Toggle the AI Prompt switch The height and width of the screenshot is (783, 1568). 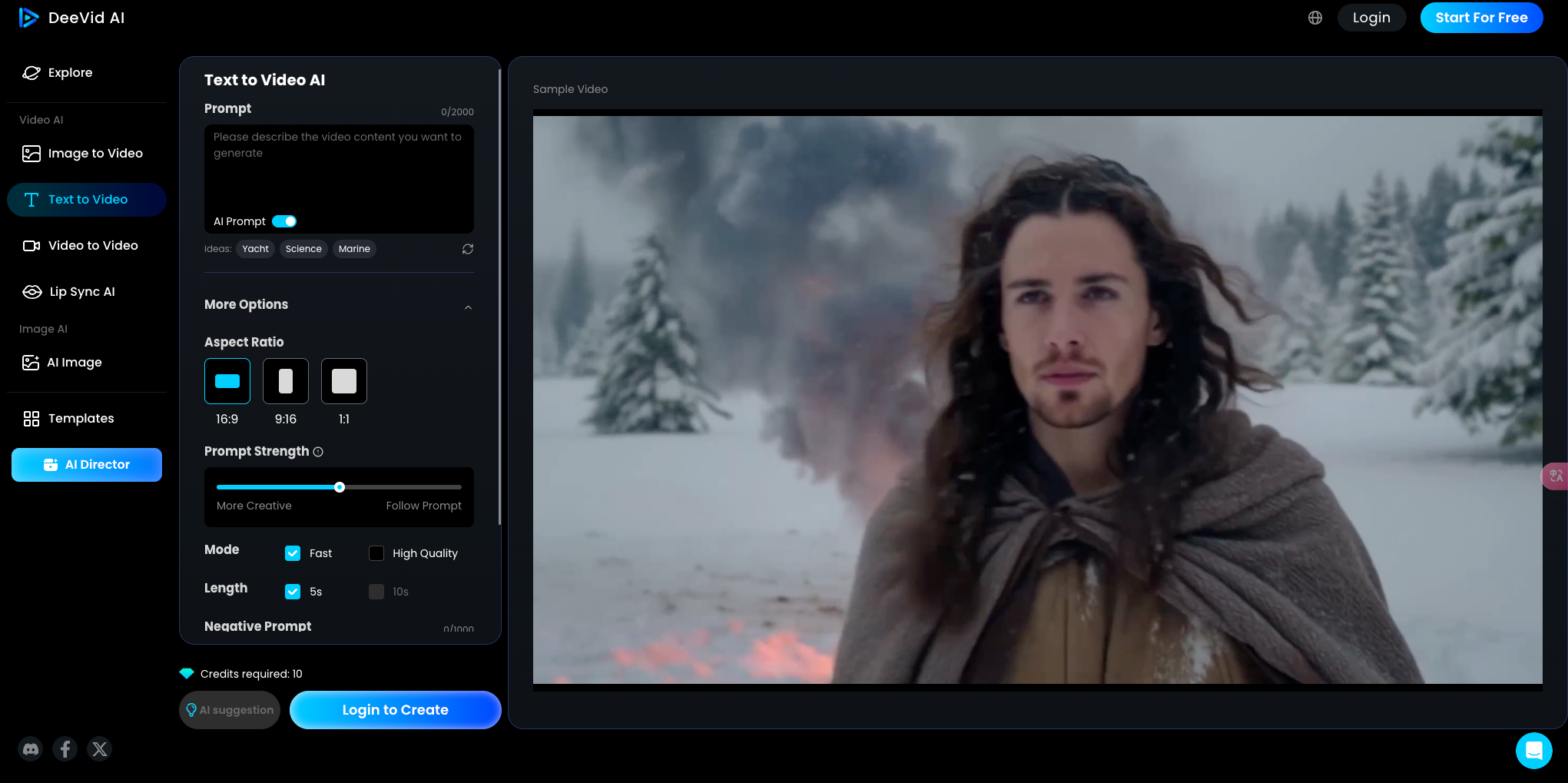[284, 221]
